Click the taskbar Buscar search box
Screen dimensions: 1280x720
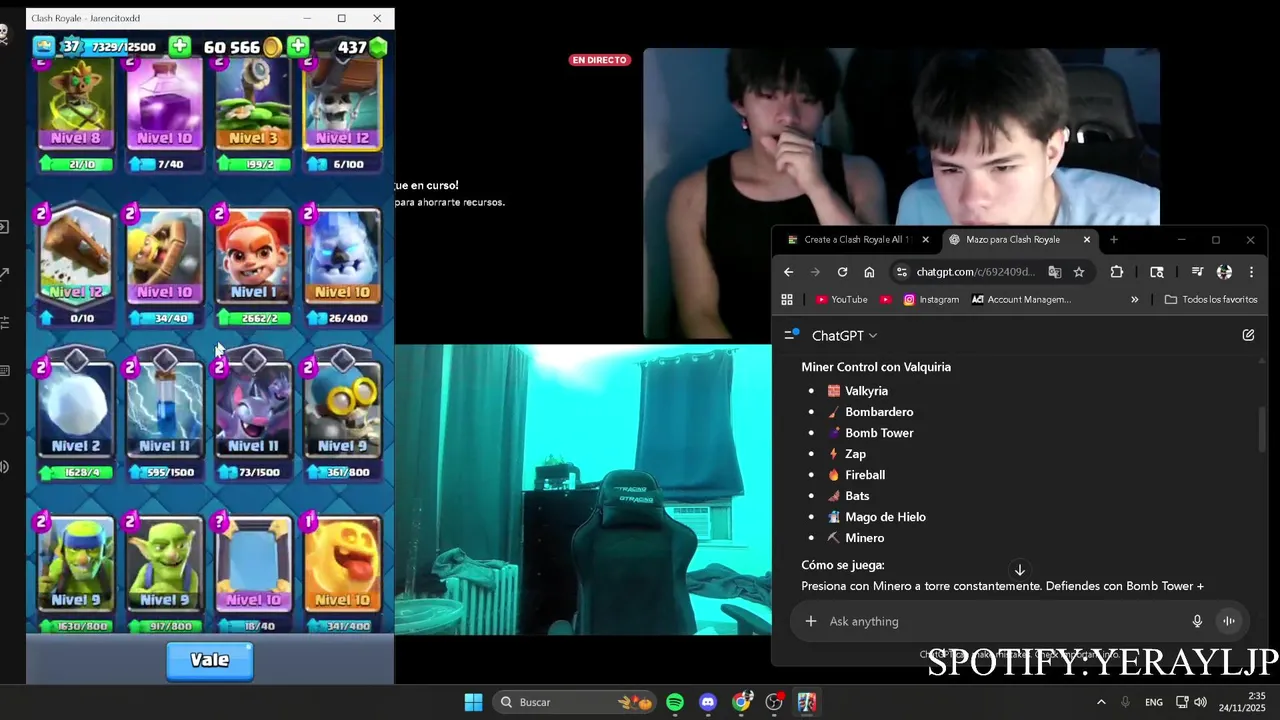point(575,702)
